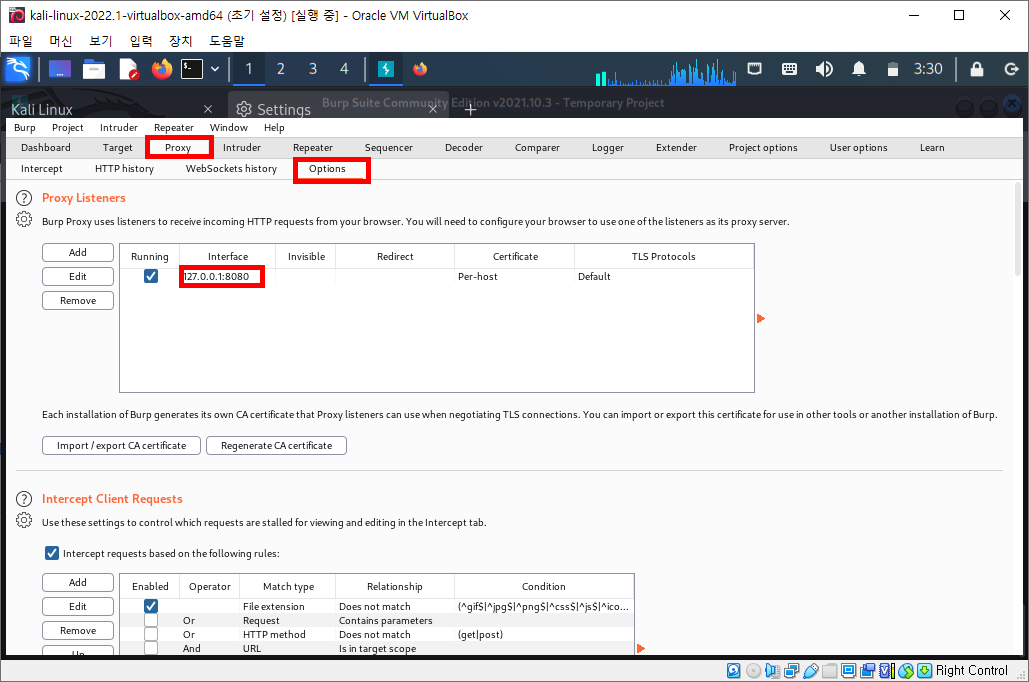Click the log out panel icon
1029x682 pixels.
click(1011, 68)
